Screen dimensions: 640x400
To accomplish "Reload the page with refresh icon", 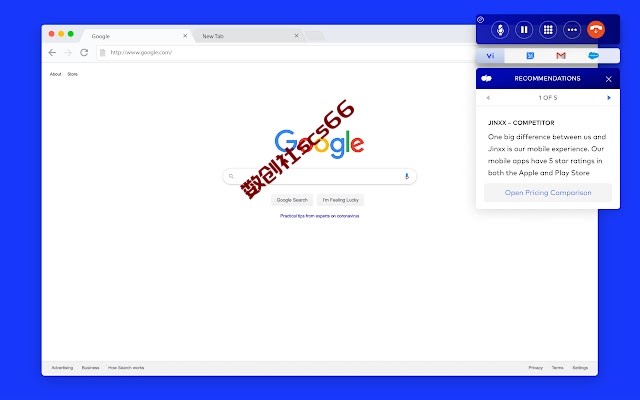I will pos(84,53).
